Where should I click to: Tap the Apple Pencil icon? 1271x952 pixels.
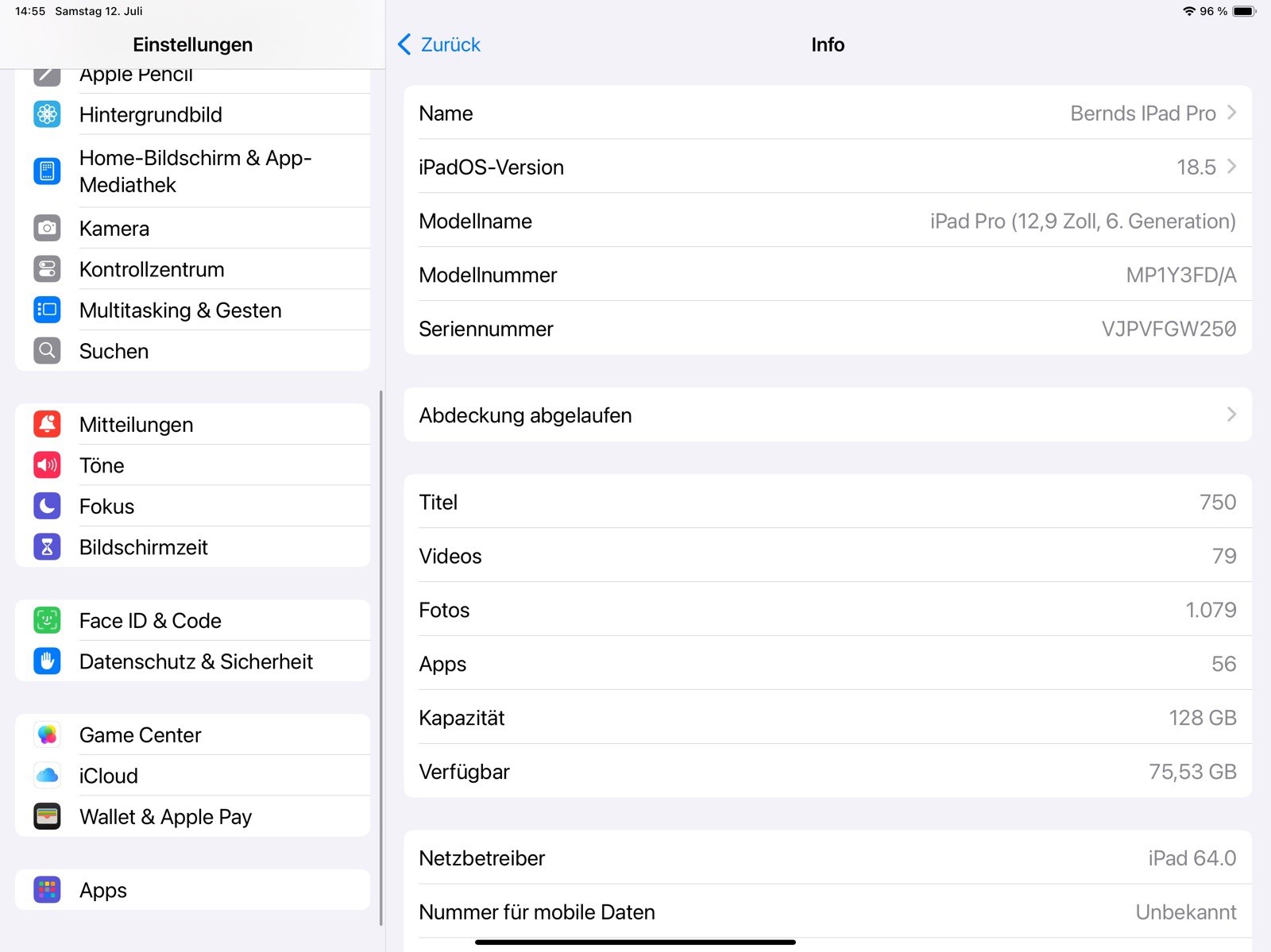pos(47,76)
